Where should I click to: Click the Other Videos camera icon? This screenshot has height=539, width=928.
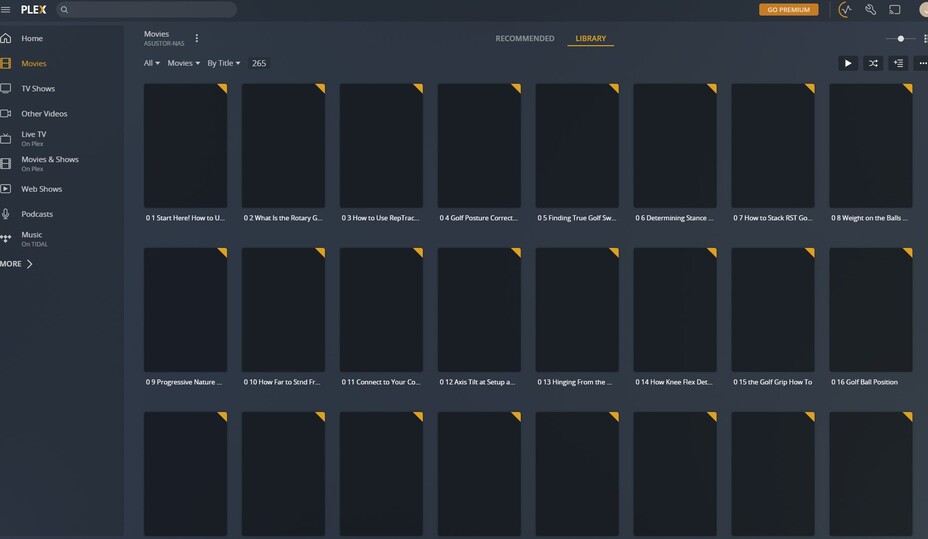(x=6, y=114)
